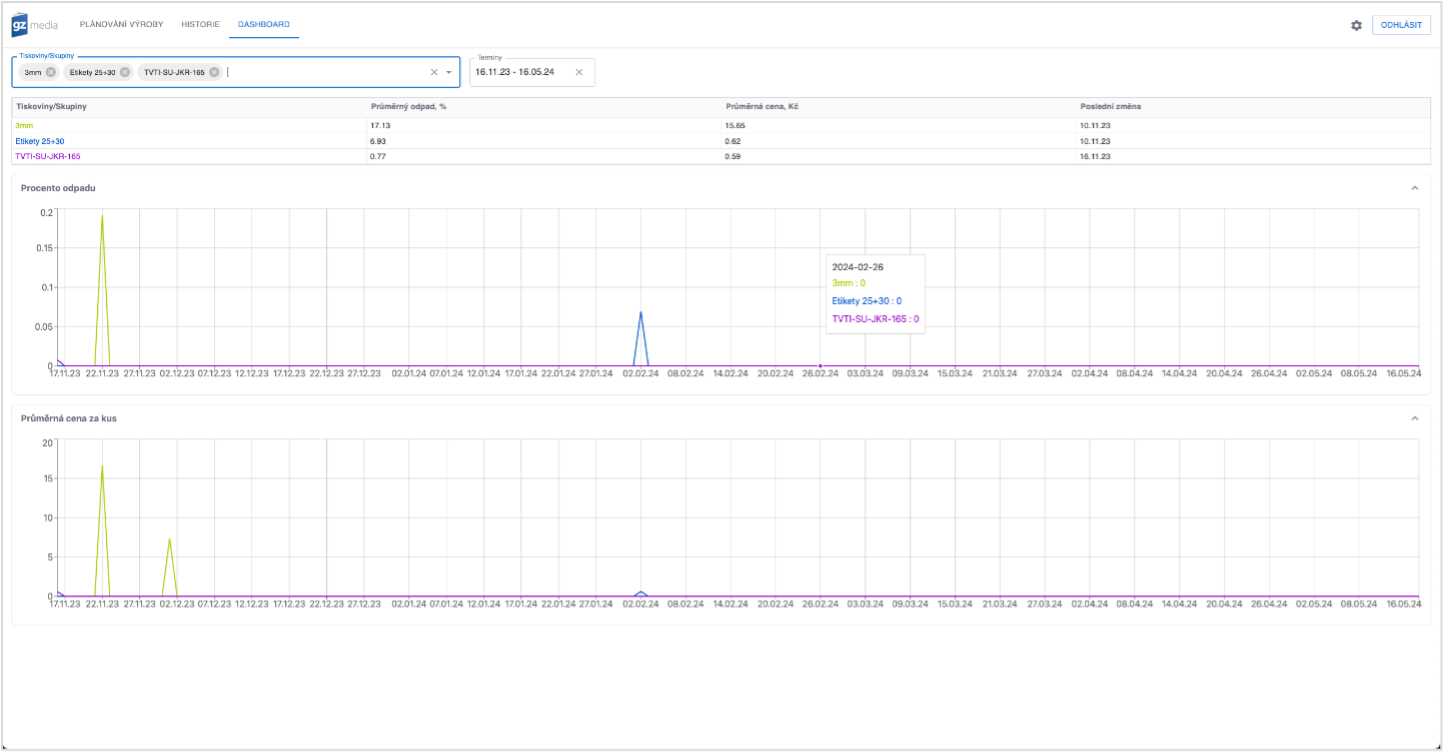The width and height of the screenshot is (1448, 754).
Task: Open the settings gear icon
Action: 1356,25
